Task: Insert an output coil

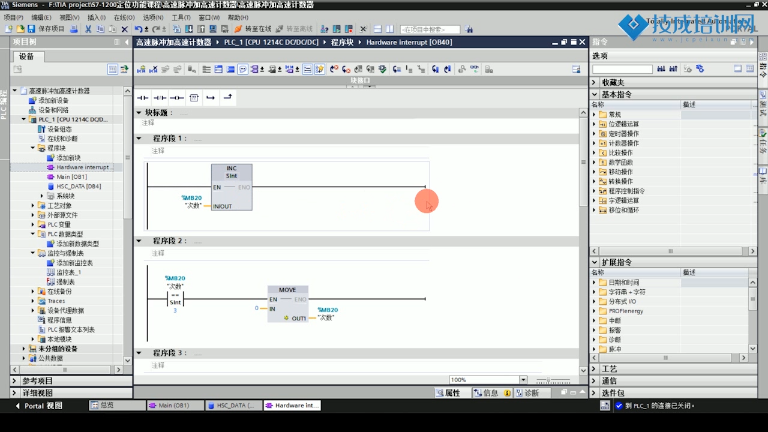Action: coord(177,98)
